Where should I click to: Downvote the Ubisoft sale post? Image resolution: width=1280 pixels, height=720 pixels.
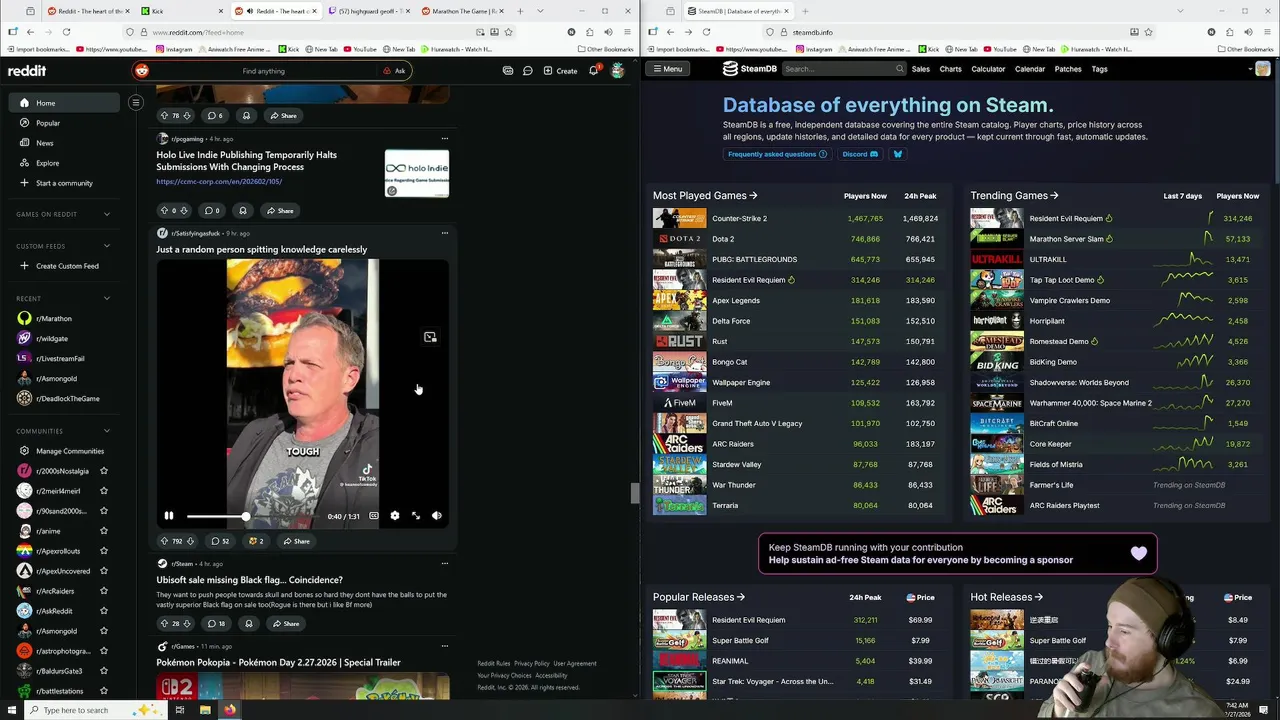tap(187, 624)
